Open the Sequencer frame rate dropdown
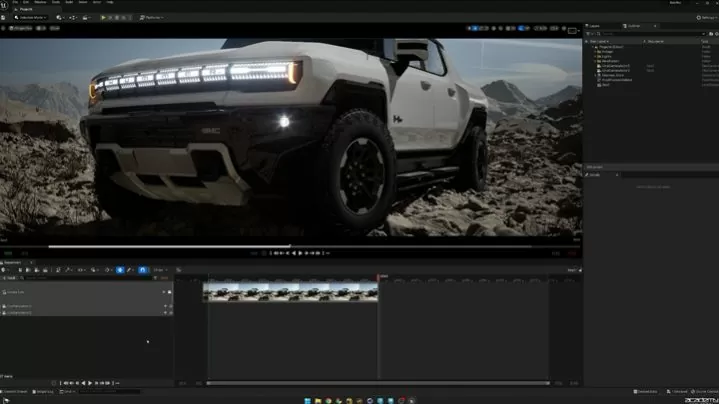This screenshot has height=404, width=719. click(x=161, y=270)
